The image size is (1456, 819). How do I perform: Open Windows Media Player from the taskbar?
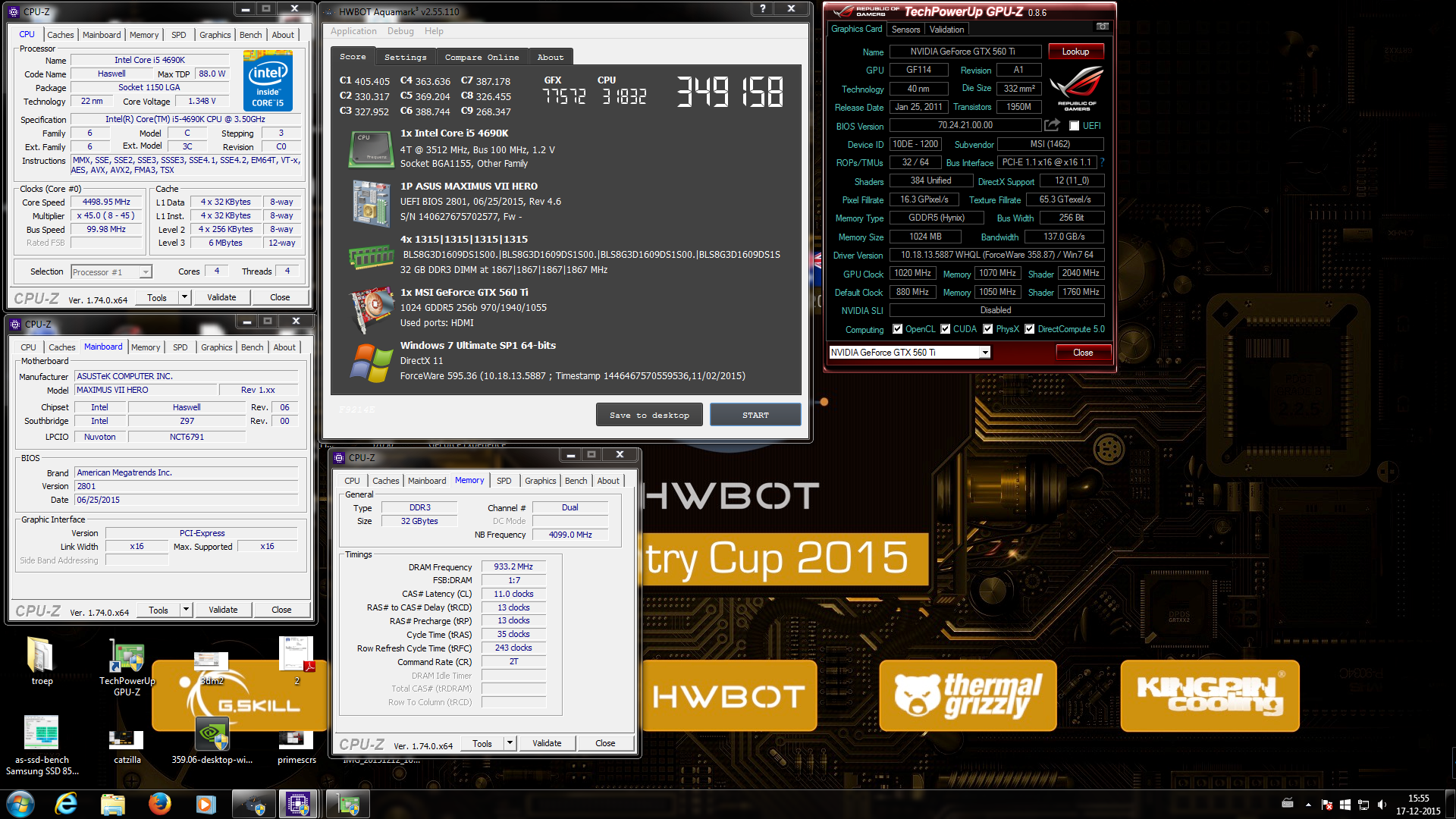[x=206, y=803]
